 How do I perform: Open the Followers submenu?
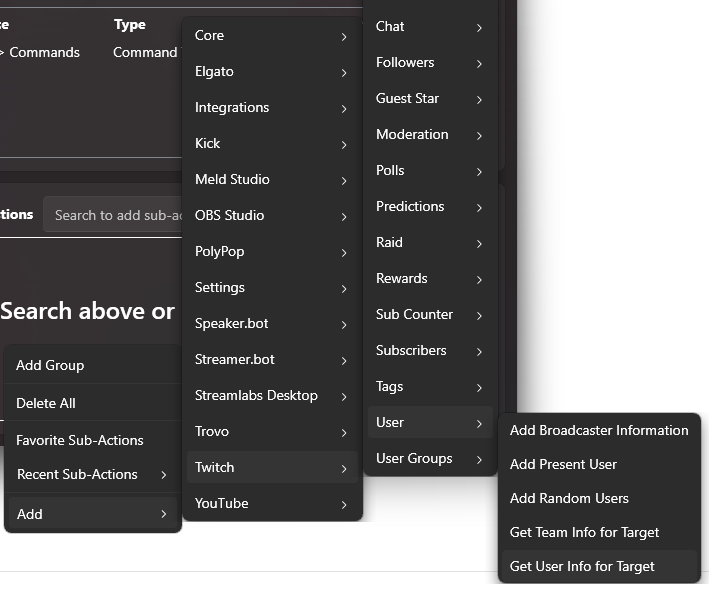coord(430,62)
